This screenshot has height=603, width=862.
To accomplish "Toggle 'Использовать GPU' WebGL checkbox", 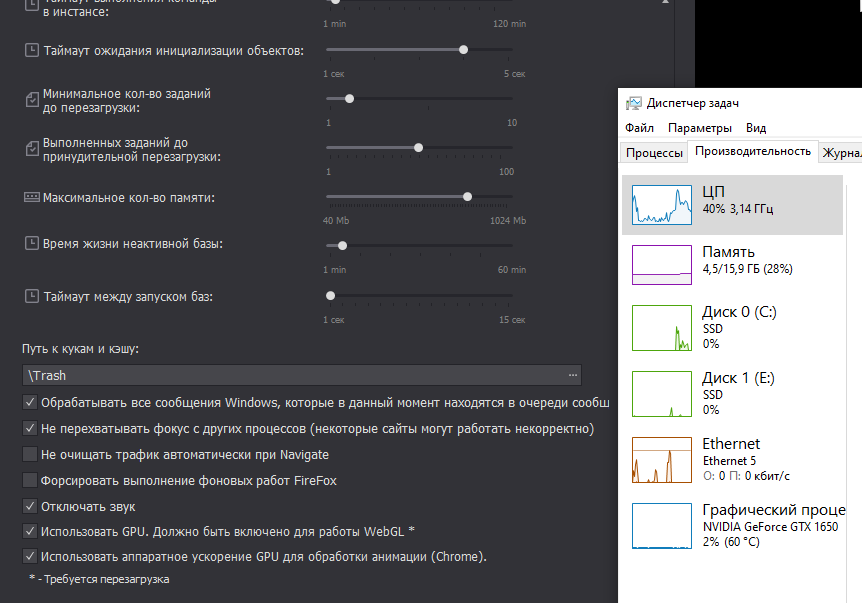I will point(30,531).
